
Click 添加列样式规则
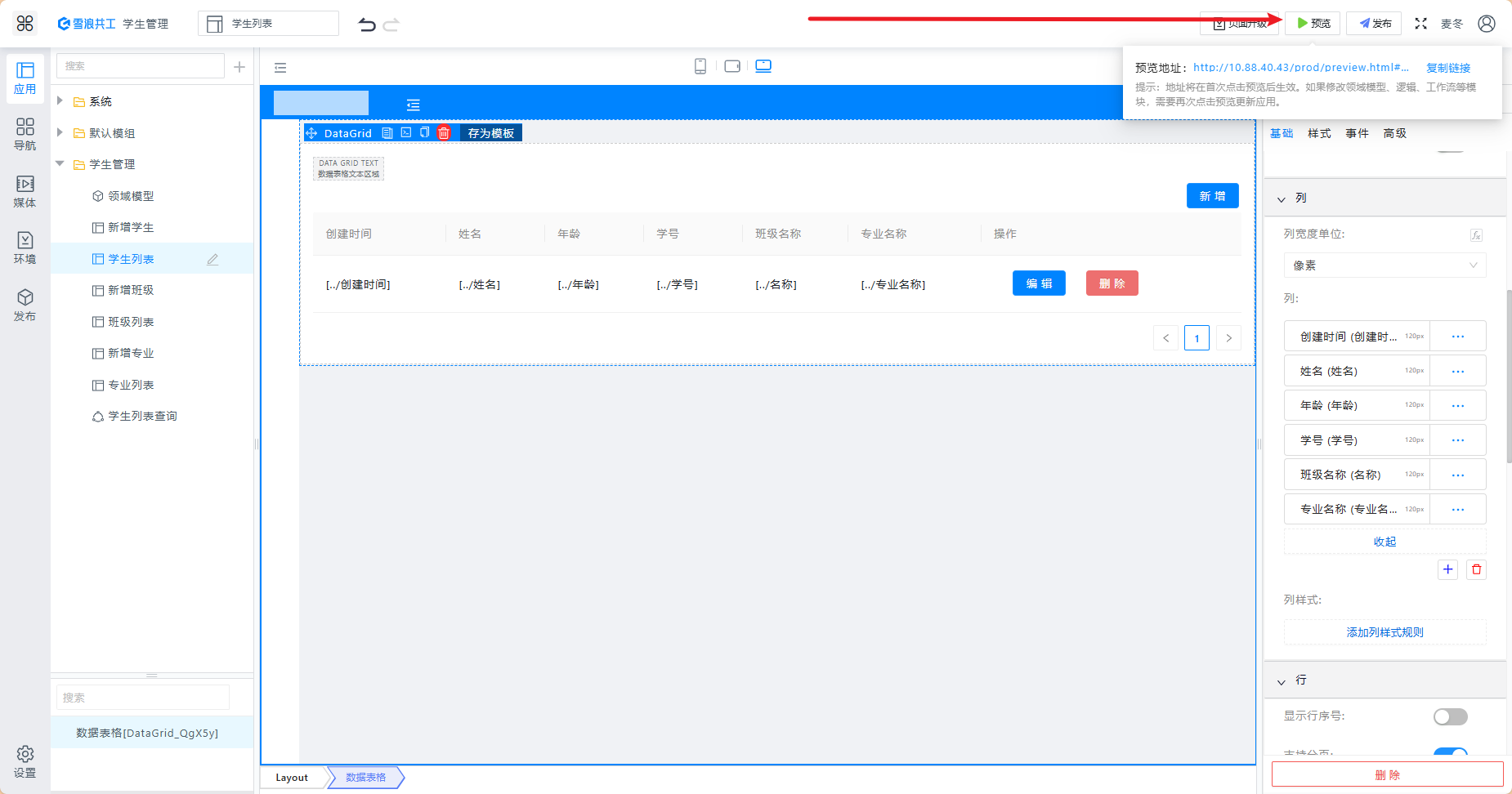(x=1385, y=632)
